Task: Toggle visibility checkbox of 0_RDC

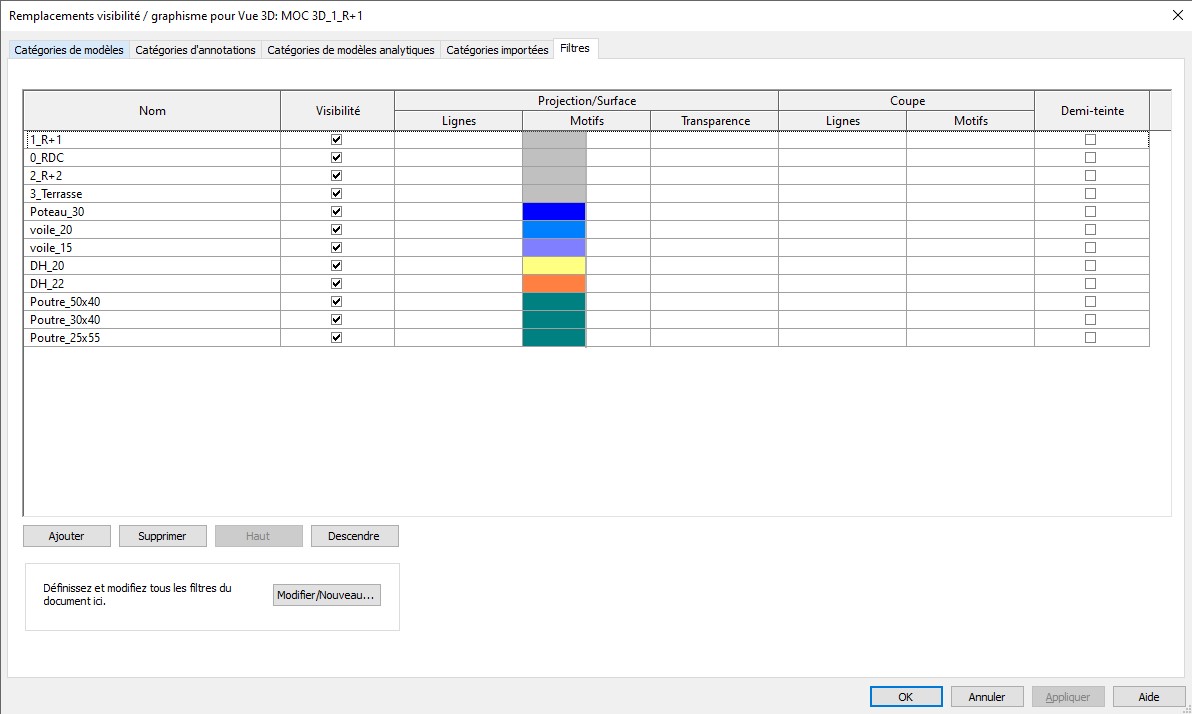Action: 337,157
